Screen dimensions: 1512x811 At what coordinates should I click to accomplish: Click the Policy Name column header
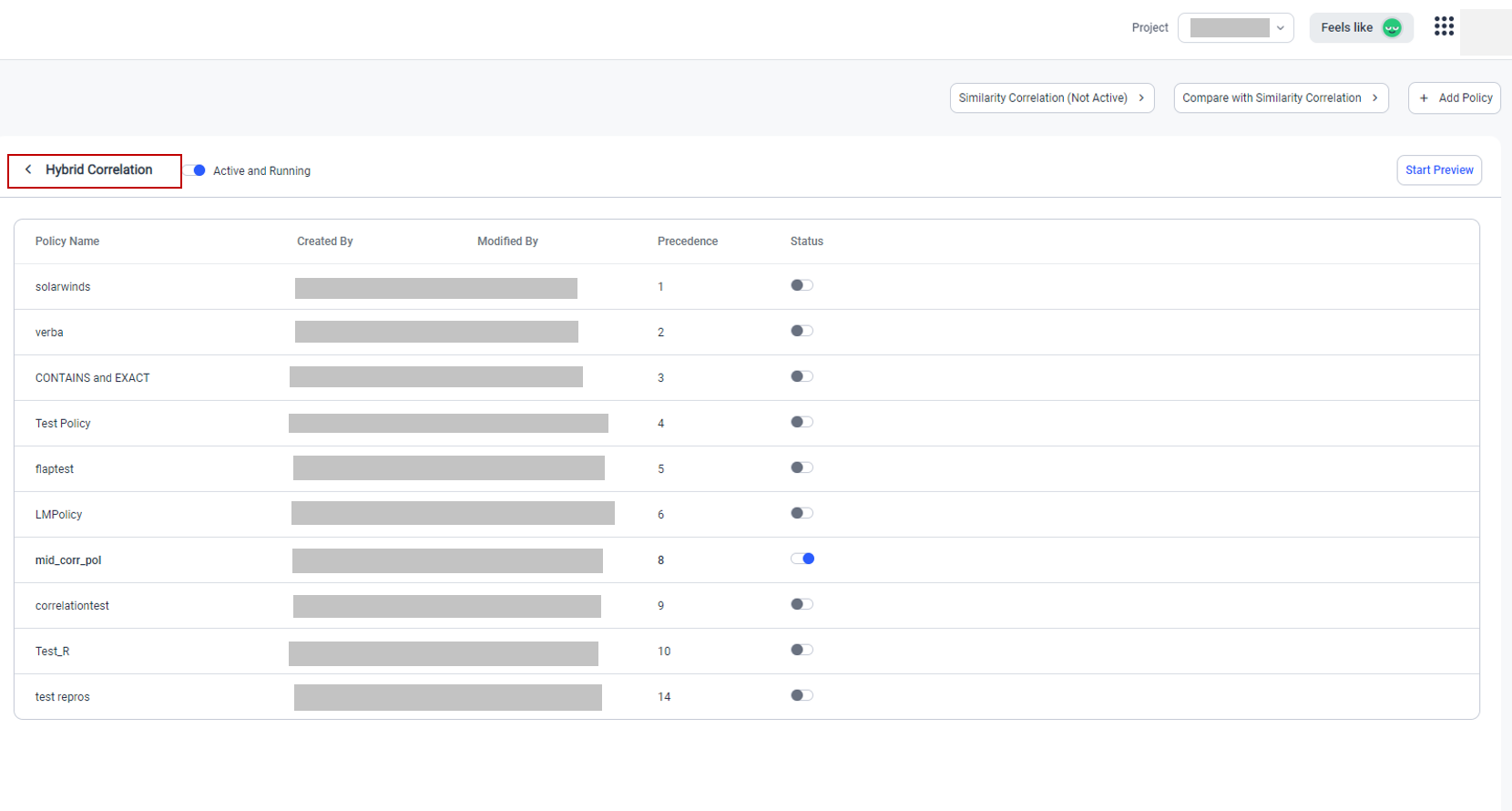click(67, 241)
